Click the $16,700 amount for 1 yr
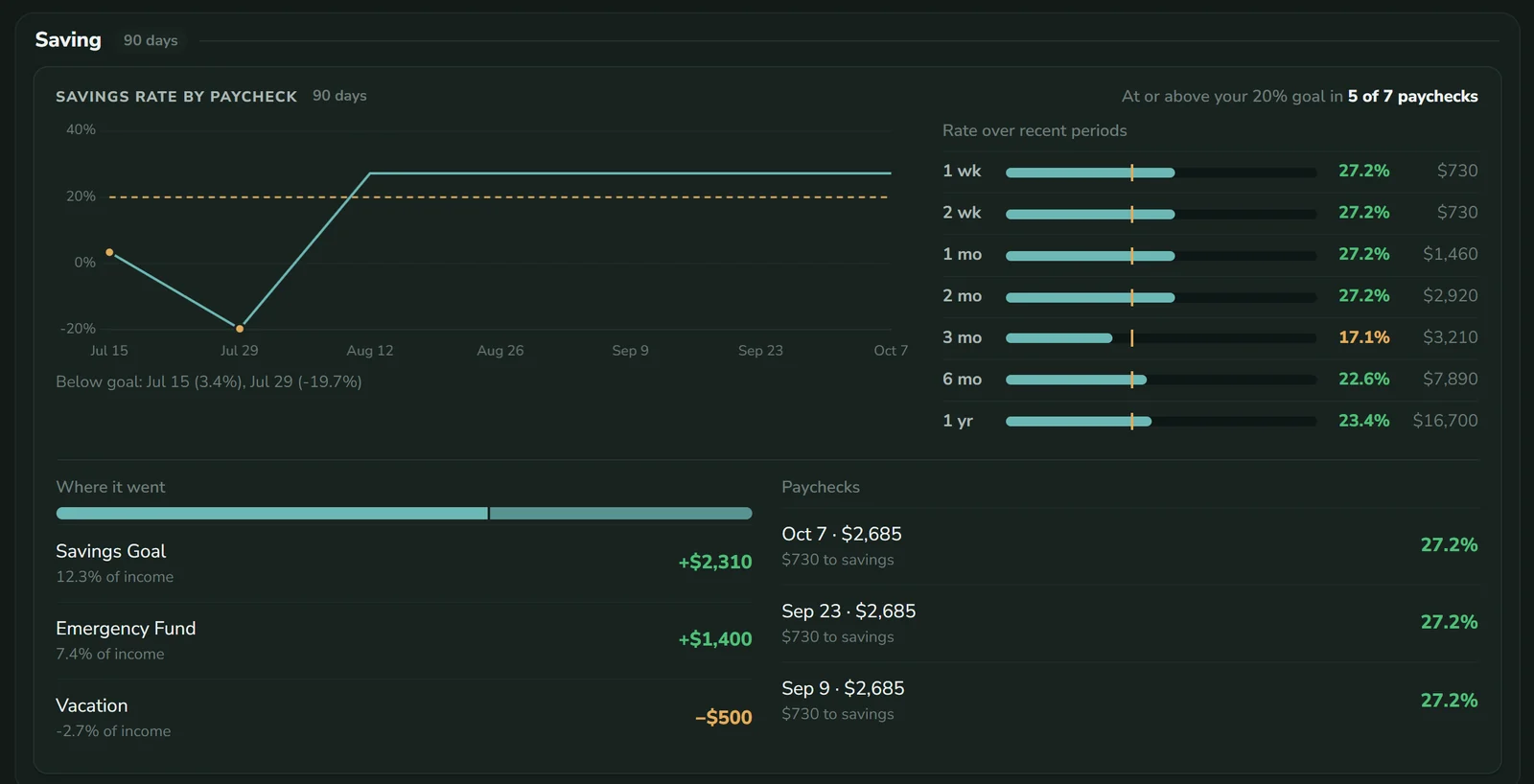 click(1445, 421)
